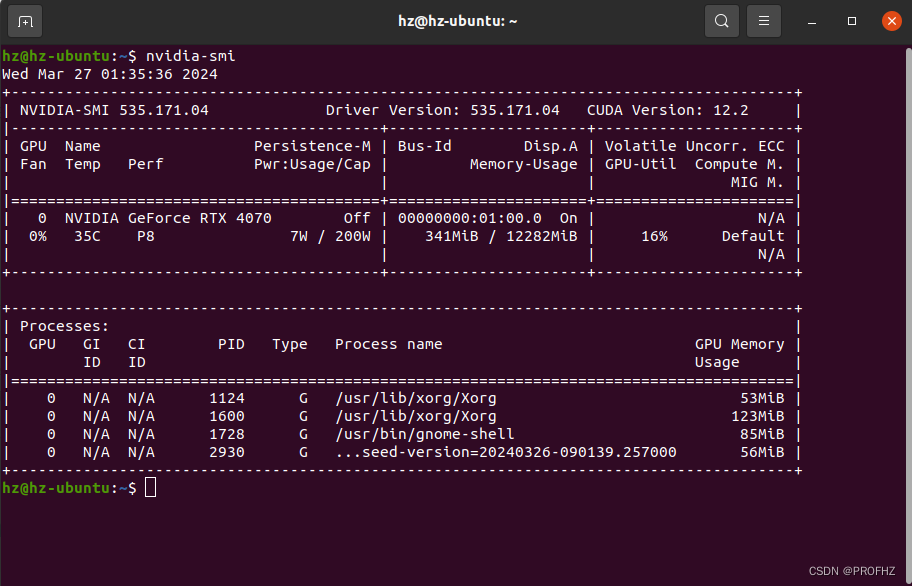Click the Processes: section label
The height and width of the screenshot is (586, 912).
65,327
